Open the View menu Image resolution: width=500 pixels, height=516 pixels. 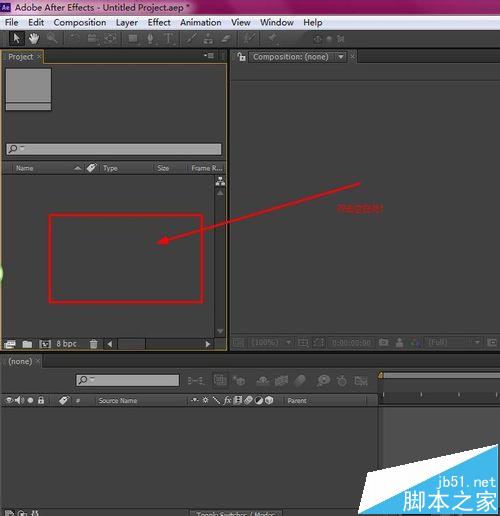241,22
